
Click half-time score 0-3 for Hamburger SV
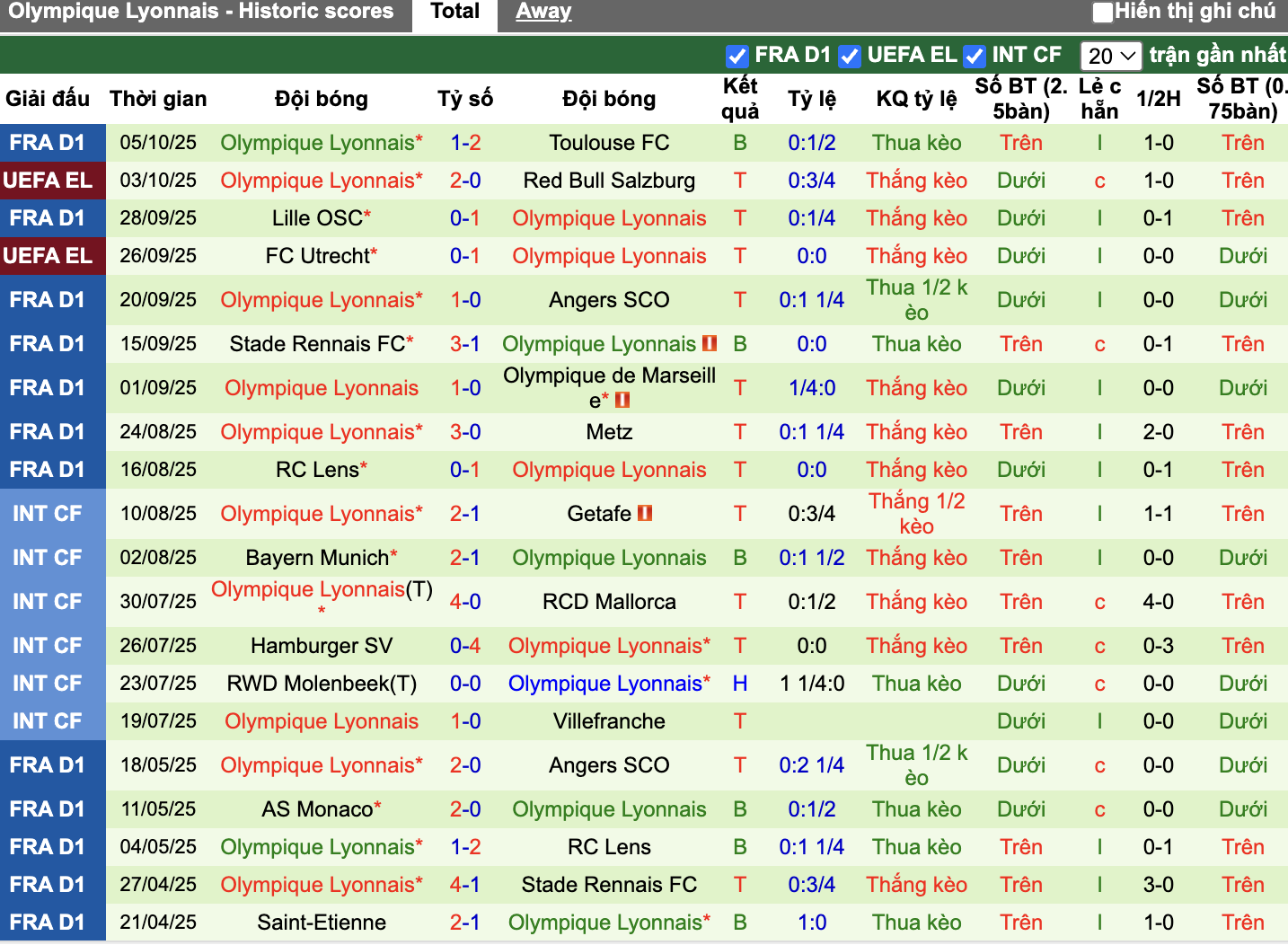tap(1158, 646)
